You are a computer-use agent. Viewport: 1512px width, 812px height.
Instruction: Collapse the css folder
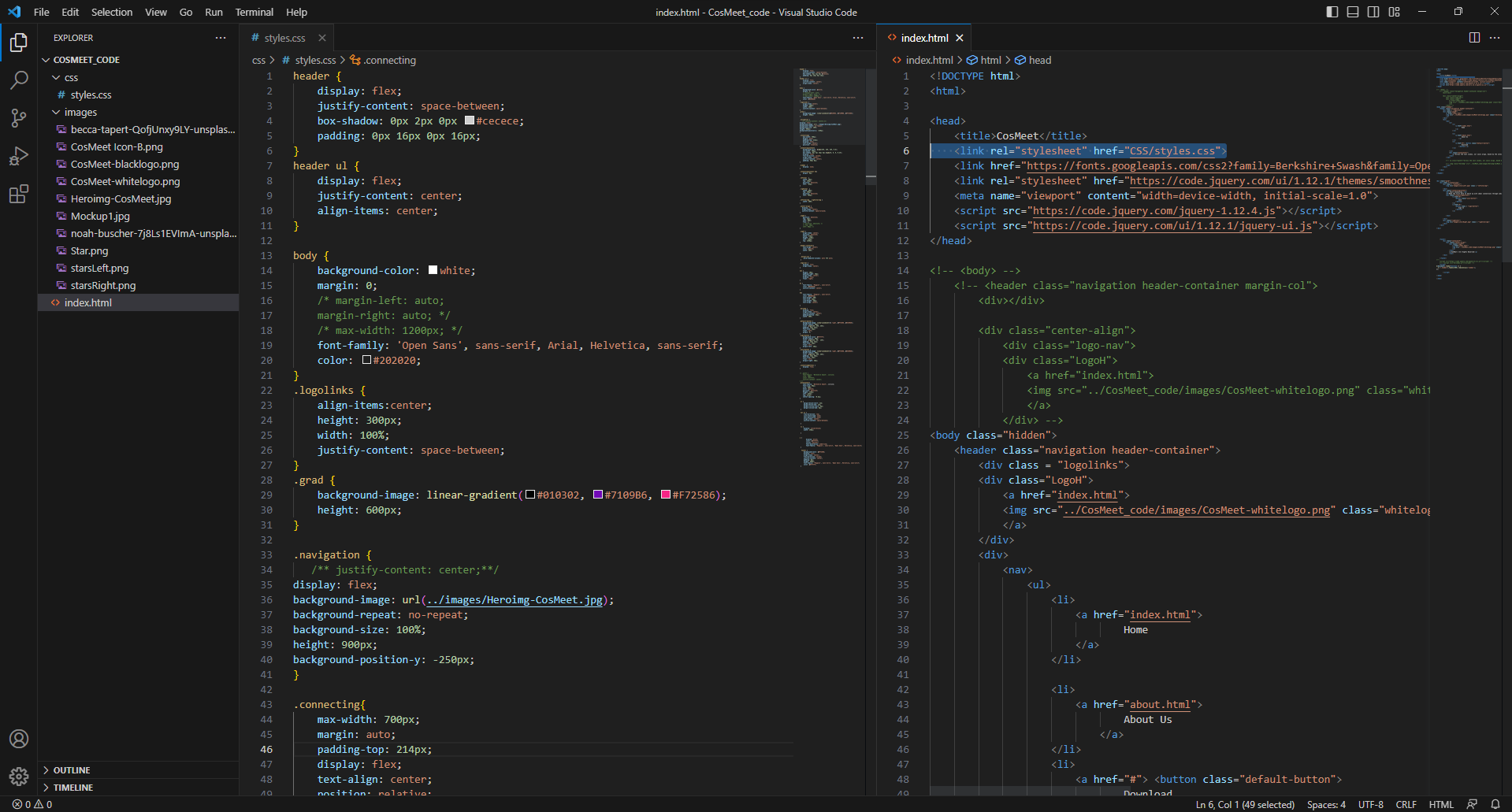coord(138,77)
